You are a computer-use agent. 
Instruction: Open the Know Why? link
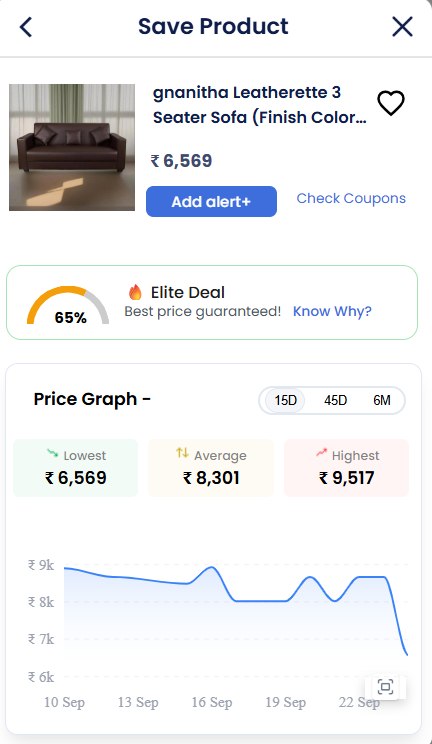coord(332,311)
